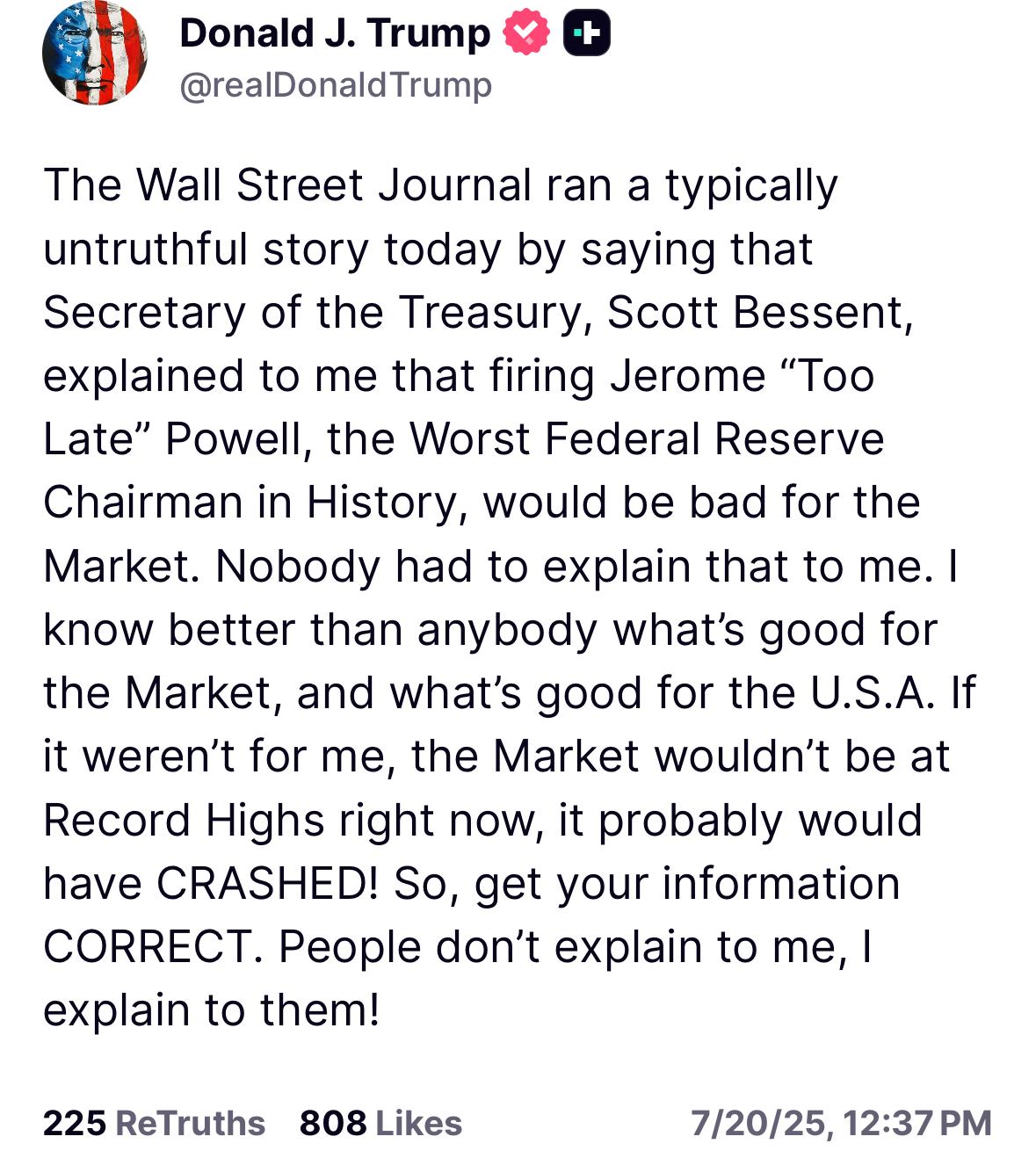
Task: Click the word "Jerome" in the post
Action: (688, 376)
